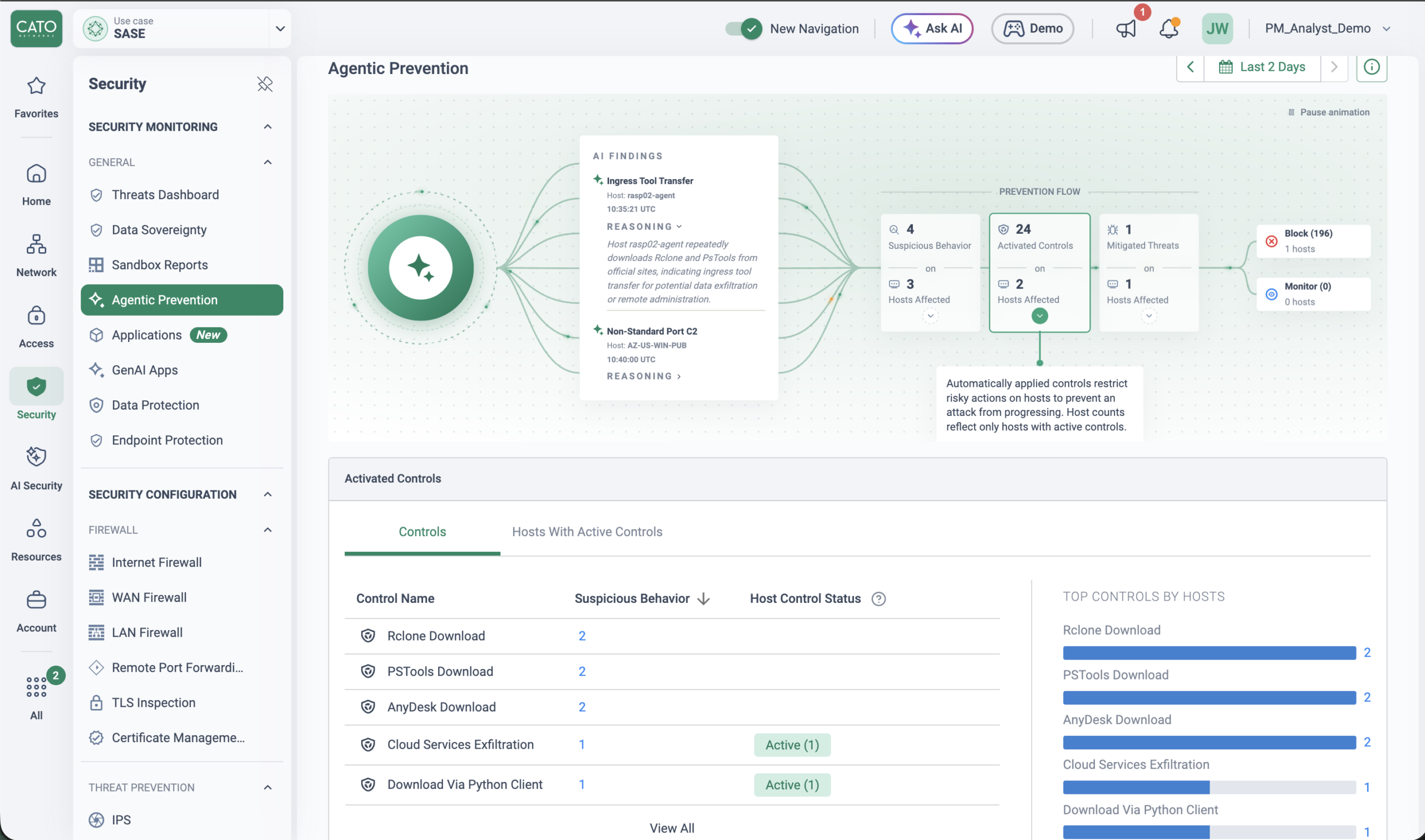
Task: Go to previous time range arrow
Action: [x=1190, y=67]
